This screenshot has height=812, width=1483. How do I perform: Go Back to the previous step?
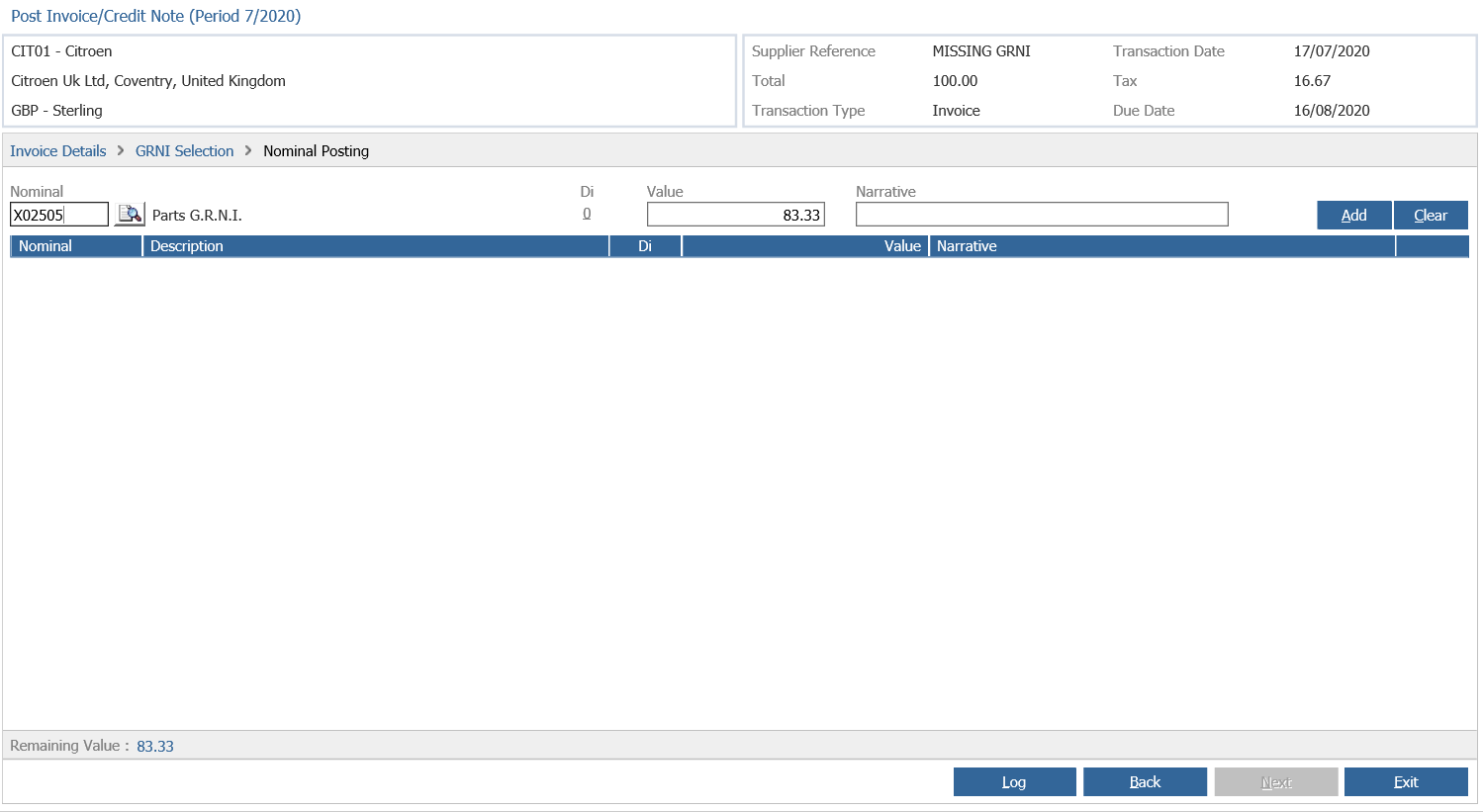click(x=1145, y=782)
